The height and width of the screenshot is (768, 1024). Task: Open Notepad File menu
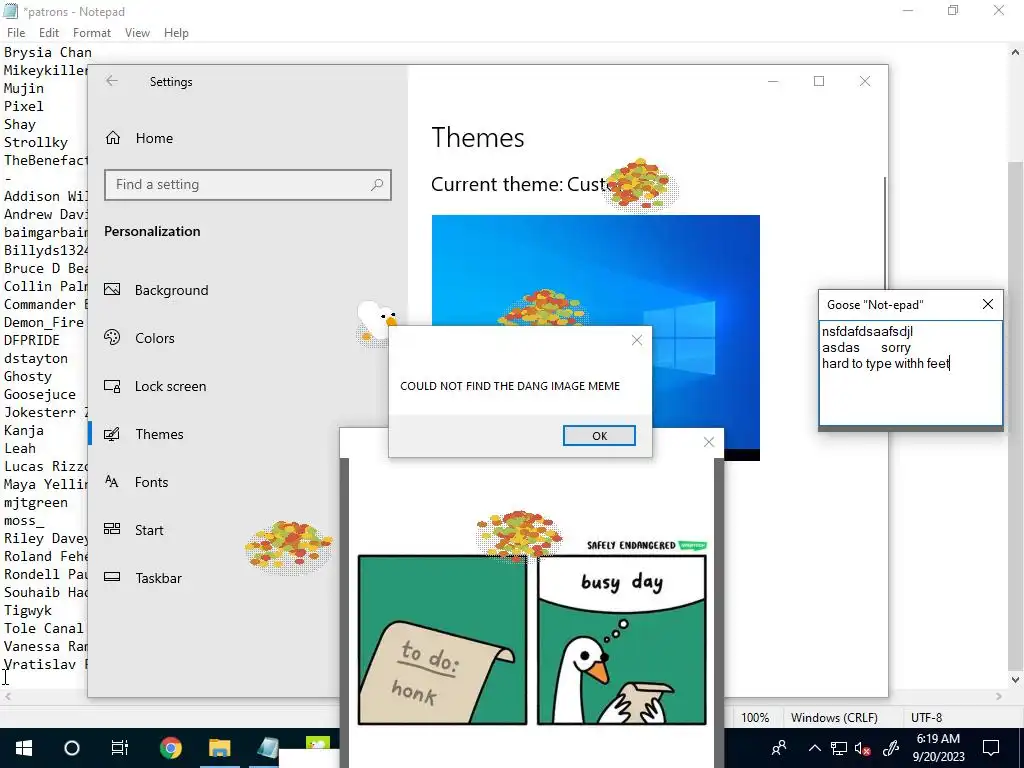pyautogui.click(x=16, y=33)
